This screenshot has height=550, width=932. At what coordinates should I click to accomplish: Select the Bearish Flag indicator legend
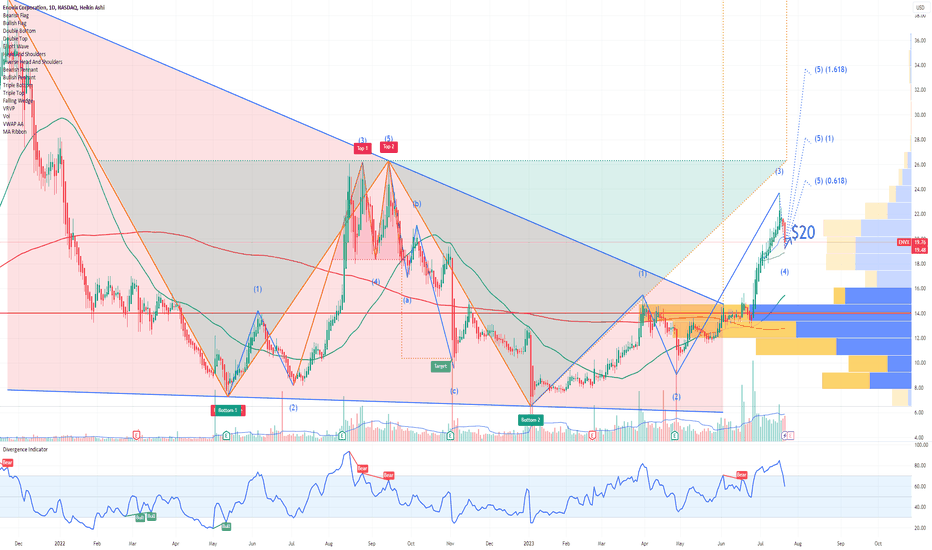point(16,15)
